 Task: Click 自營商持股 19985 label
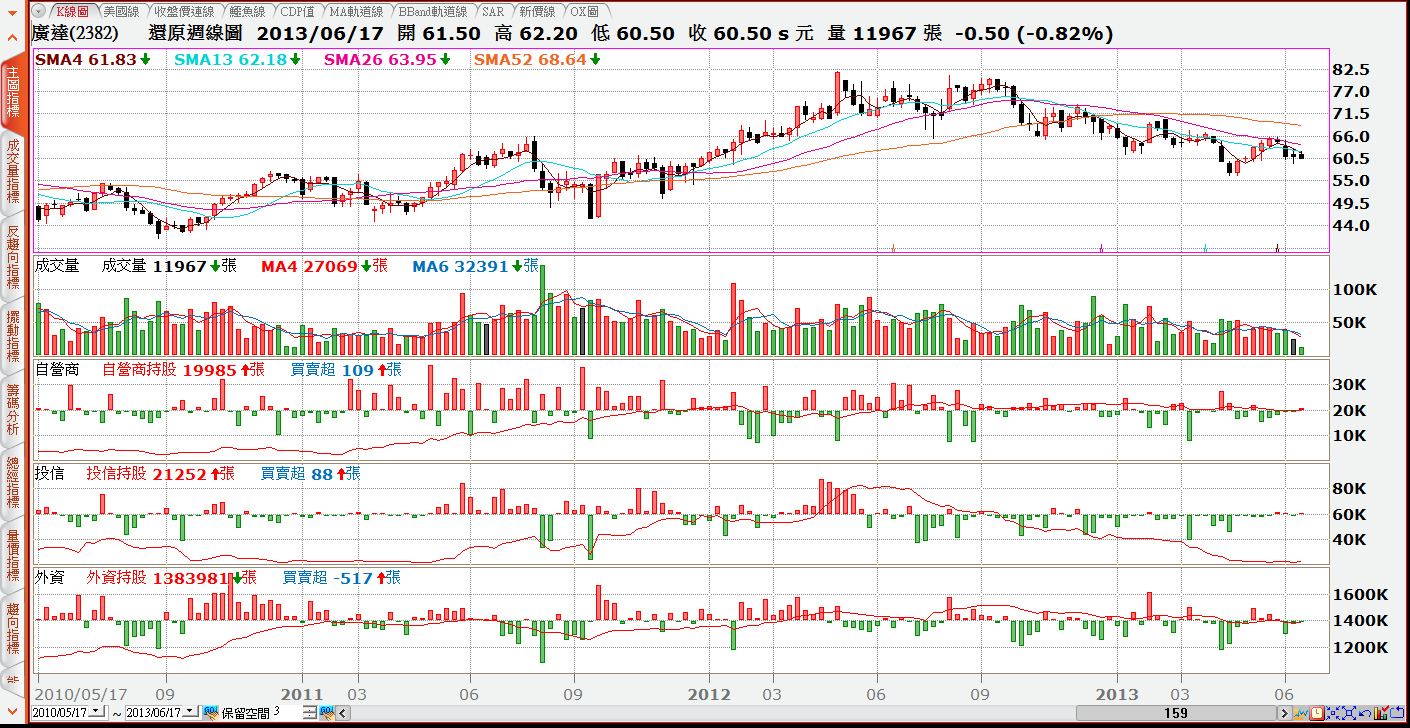pyautogui.click(x=170, y=370)
